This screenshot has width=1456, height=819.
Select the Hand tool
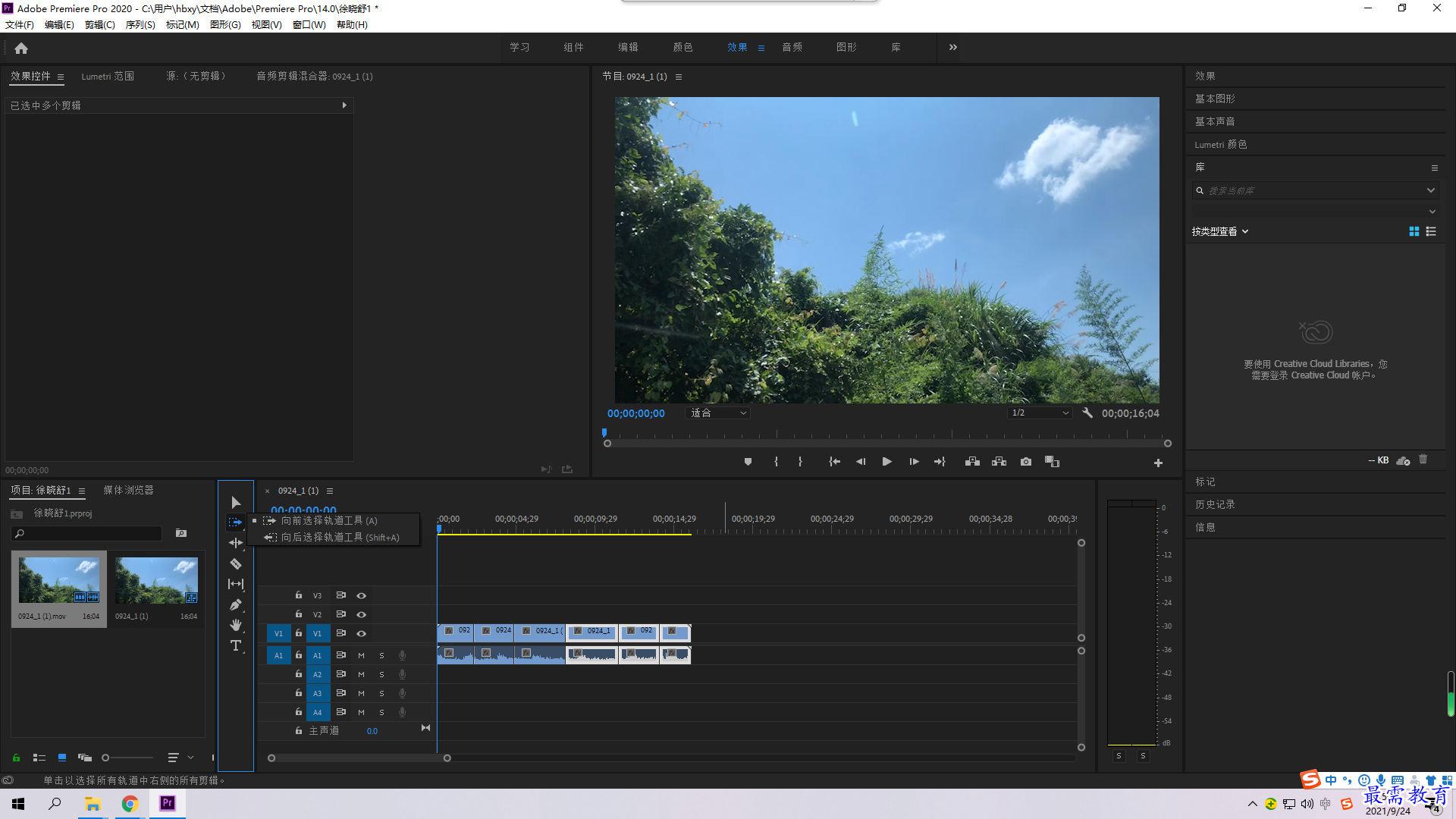point(236,625)
